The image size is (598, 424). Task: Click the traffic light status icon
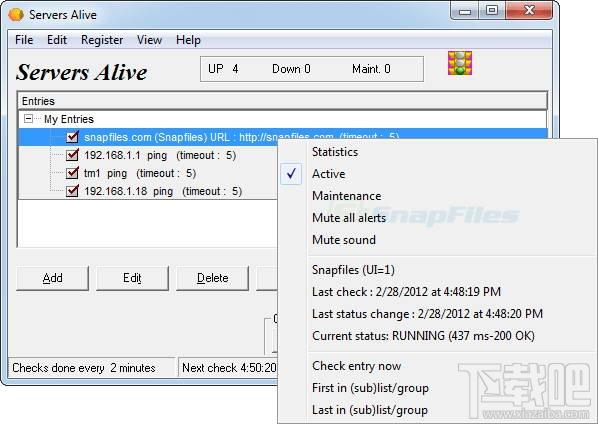(x=460, y=63)
